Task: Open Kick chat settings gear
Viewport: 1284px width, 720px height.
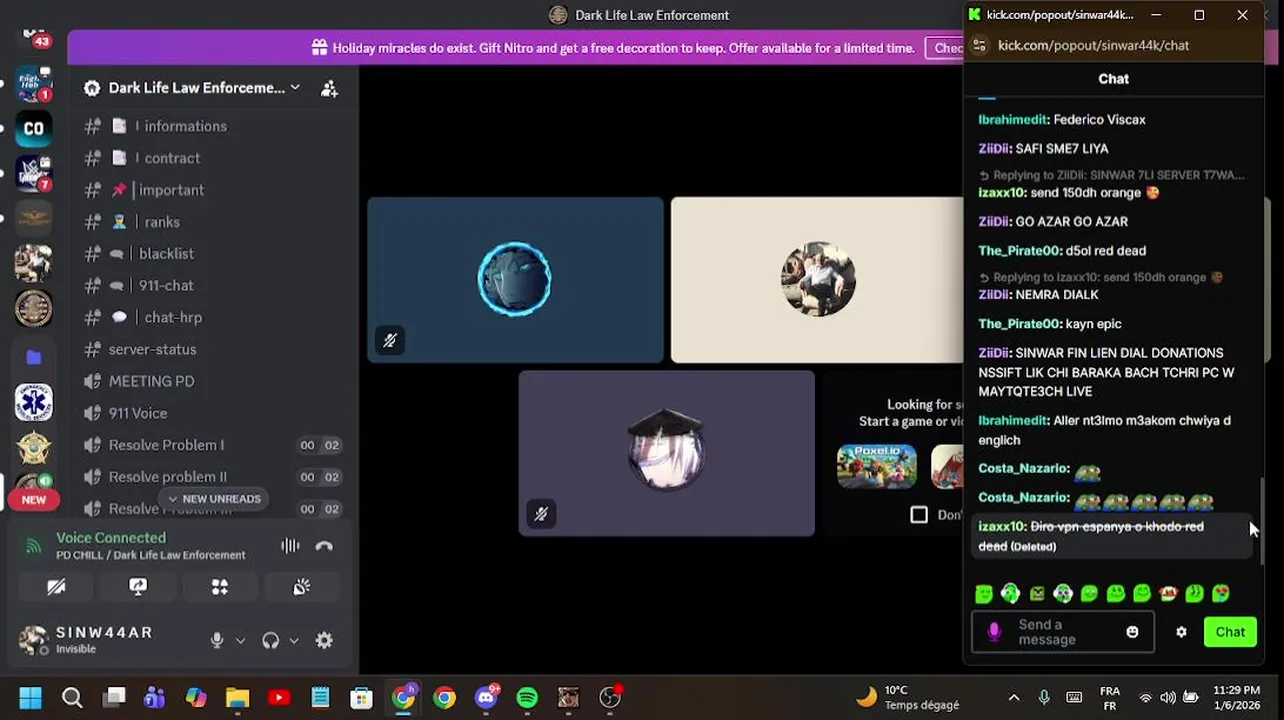Action: click(x=1181, y=632)
